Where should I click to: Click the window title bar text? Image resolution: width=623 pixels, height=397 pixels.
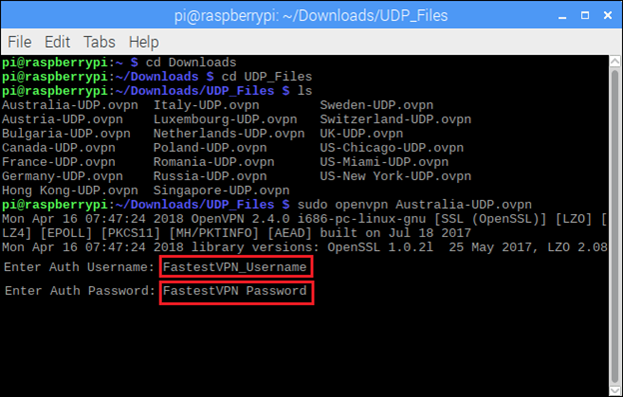click(311, 15)
